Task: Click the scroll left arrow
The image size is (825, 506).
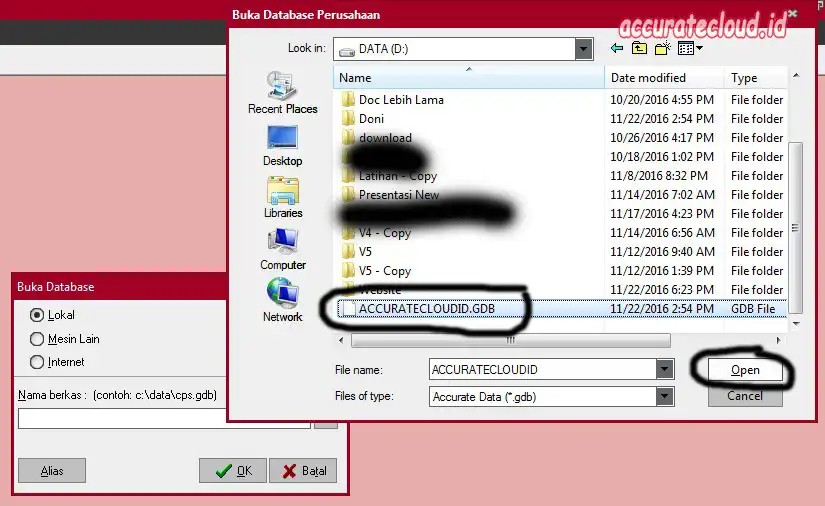Action: point(341,340)
